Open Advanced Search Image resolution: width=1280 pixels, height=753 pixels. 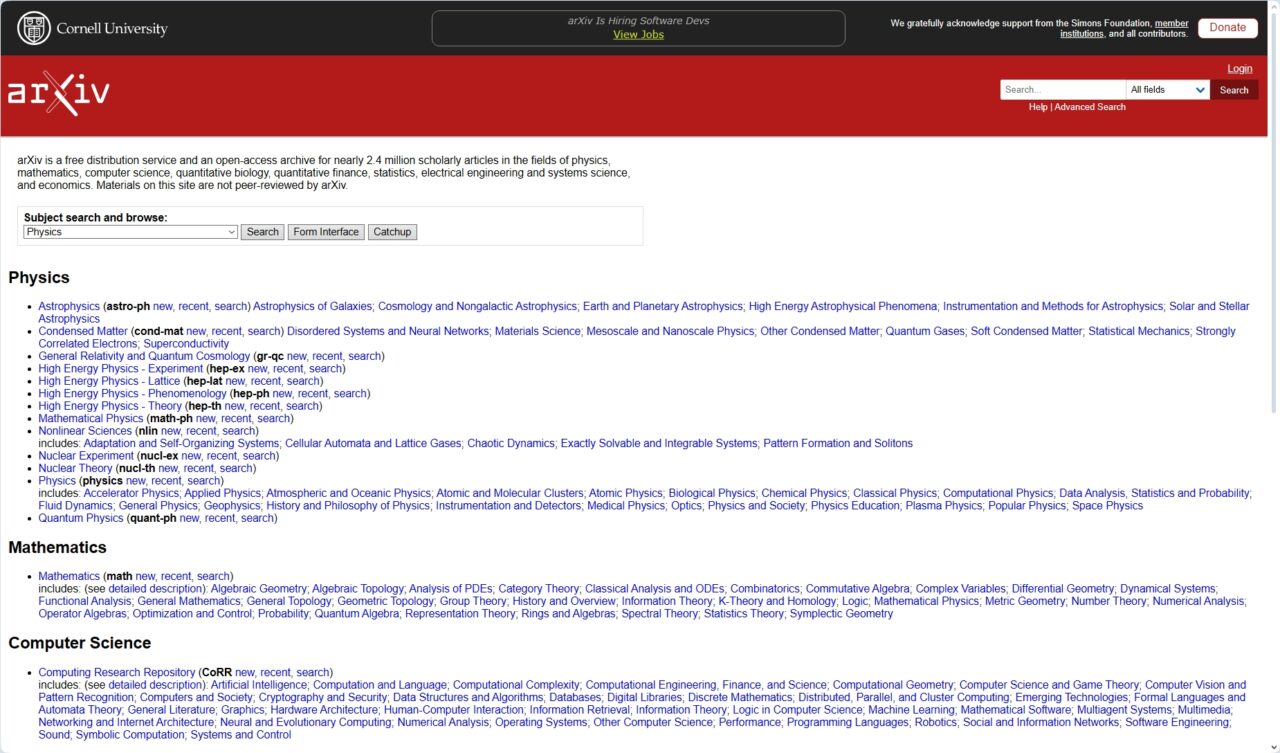point(1089,106)
